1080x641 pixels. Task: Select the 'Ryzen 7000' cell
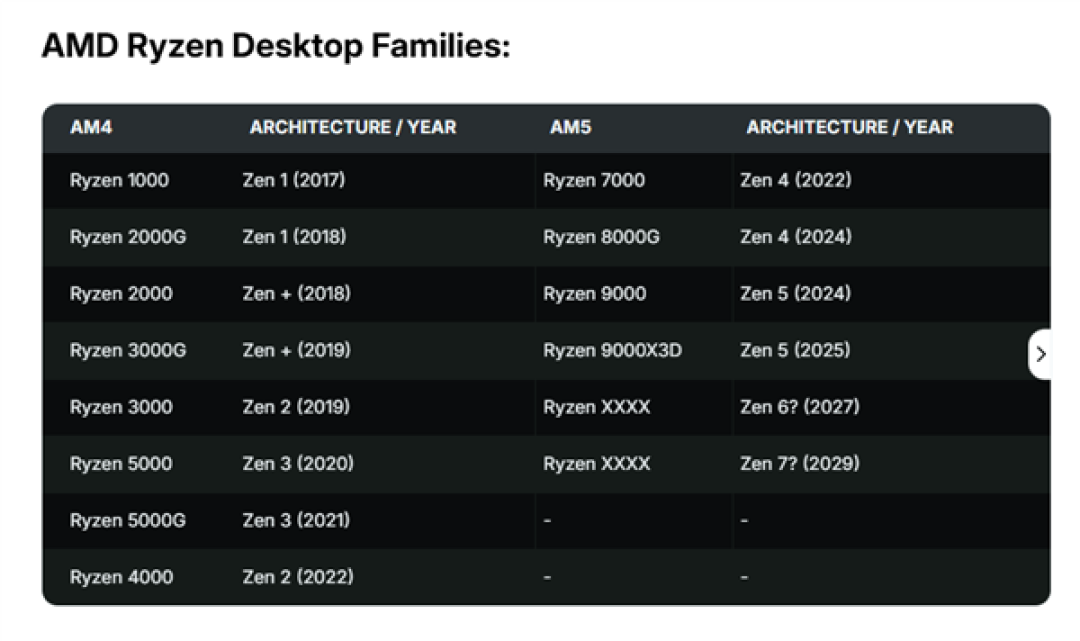point(594,180)
